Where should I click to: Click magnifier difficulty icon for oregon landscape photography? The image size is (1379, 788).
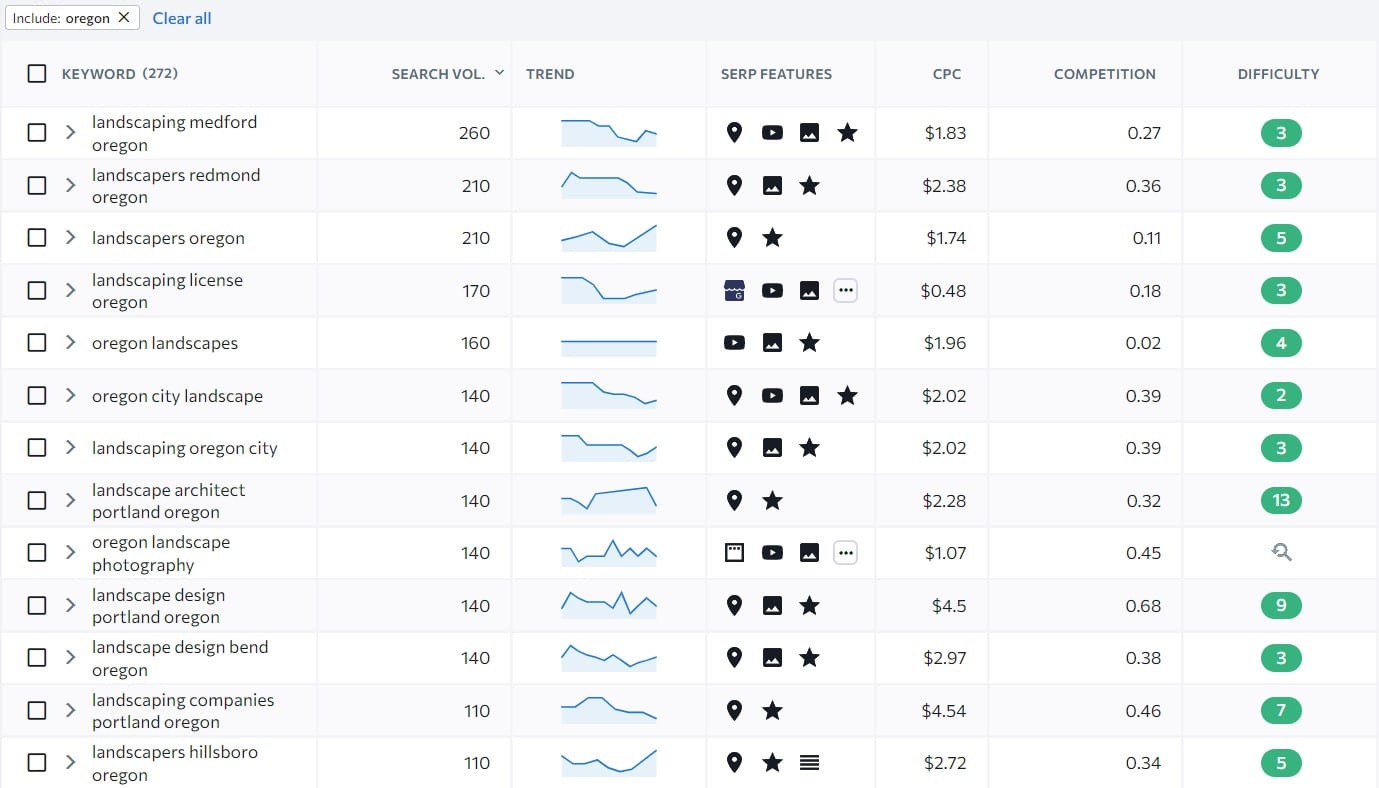pos(1282,552)
